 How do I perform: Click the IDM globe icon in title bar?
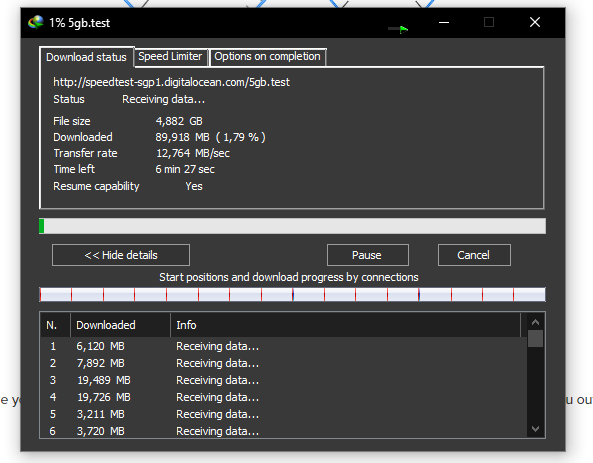(36, 22)
